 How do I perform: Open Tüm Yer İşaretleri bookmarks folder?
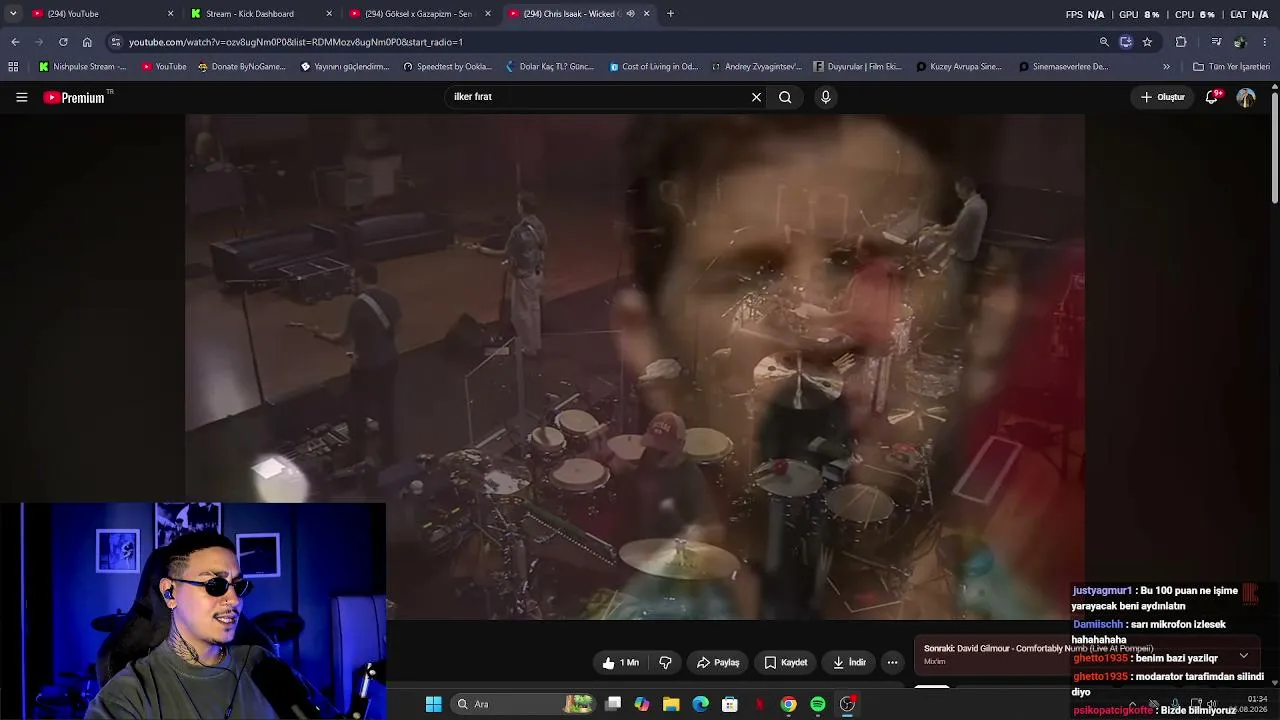click(x=1231, y=67)
